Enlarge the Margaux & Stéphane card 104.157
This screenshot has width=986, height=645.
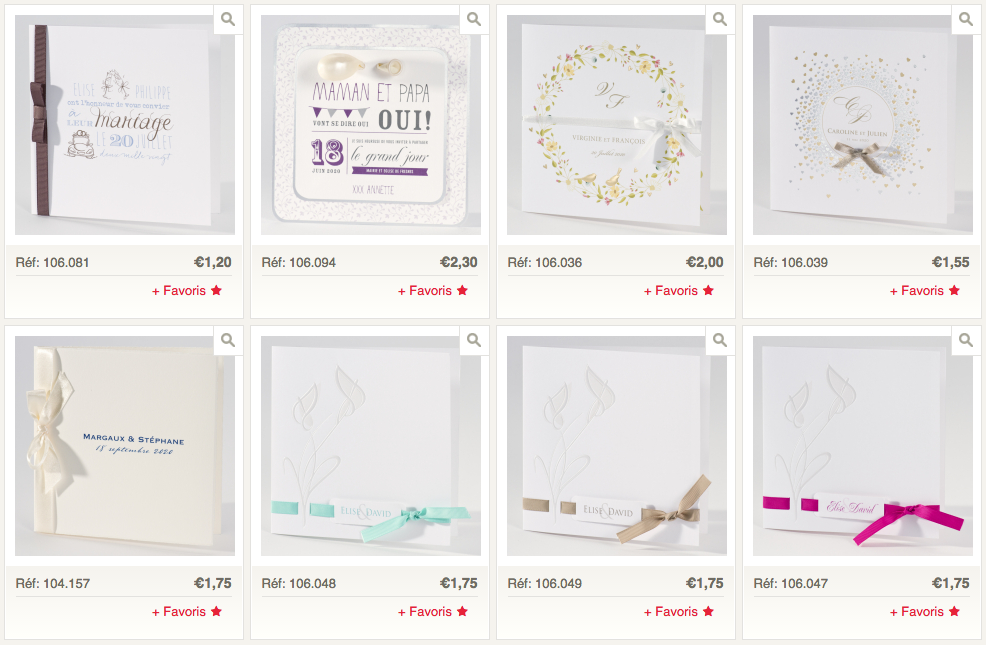point(228,341)
